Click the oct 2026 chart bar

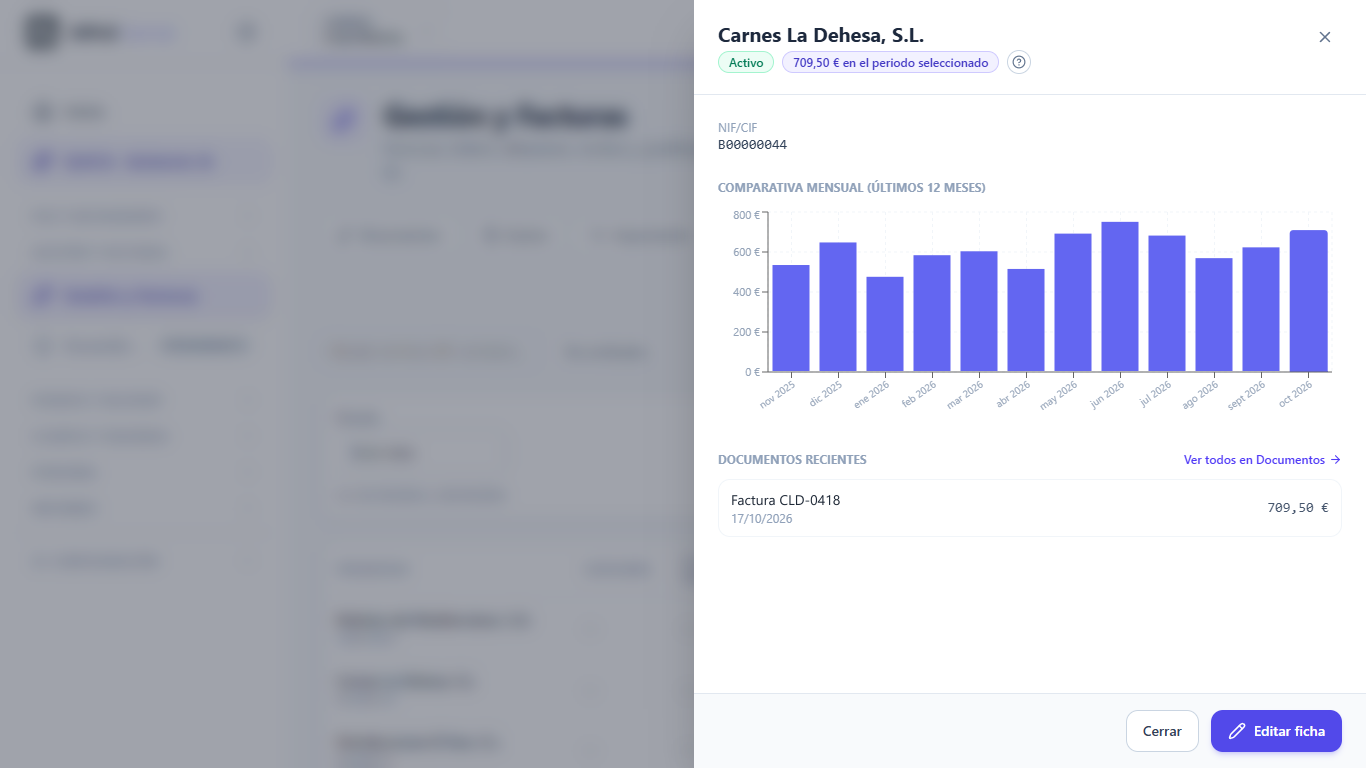coord(1309,301)
